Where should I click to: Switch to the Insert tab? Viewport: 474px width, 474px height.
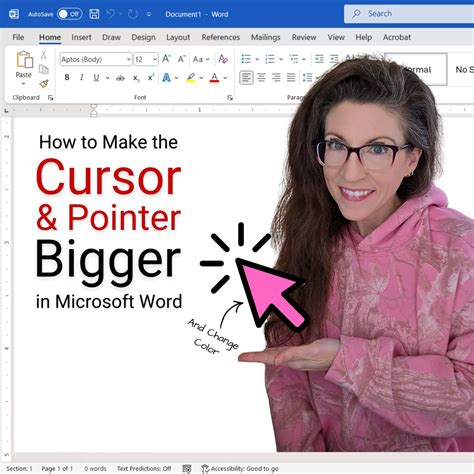(81, 37)
